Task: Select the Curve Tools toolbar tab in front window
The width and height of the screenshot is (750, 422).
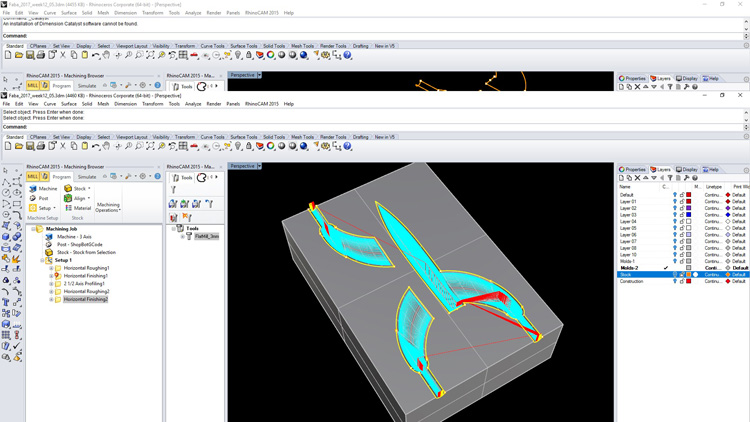Action: (x=212, y=137)
